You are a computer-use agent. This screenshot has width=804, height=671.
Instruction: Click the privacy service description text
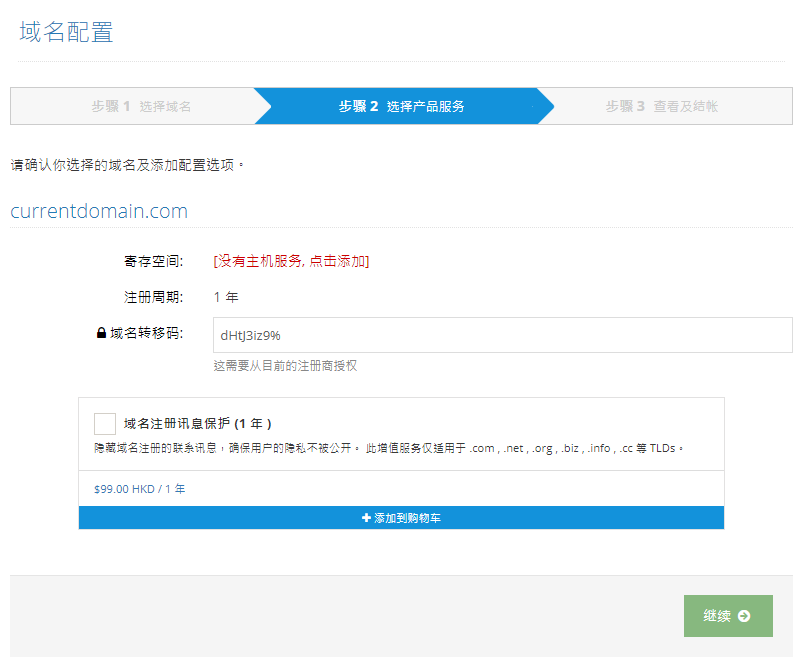tap(400, 446)
